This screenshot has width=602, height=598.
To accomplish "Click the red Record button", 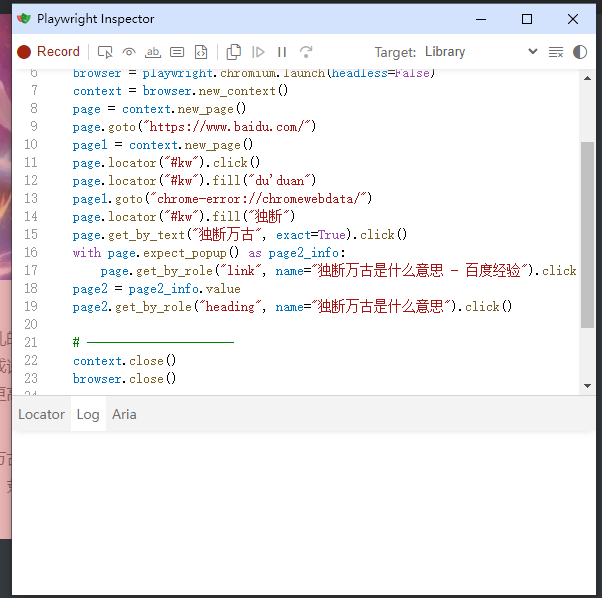I will tap(48, 52).
